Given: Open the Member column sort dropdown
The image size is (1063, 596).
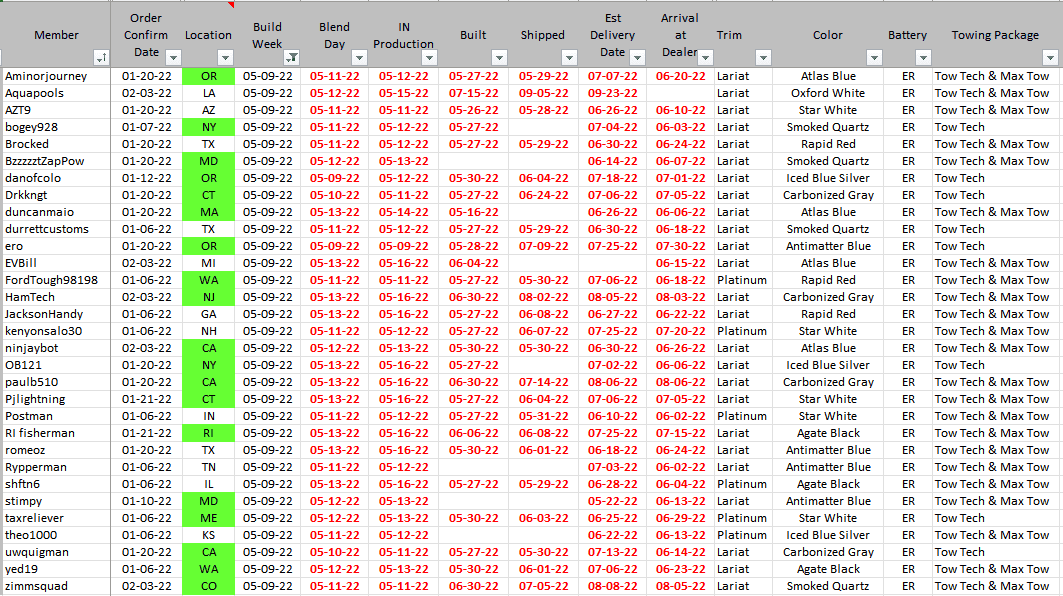Looking at the screenshot, I should [100, 58].
